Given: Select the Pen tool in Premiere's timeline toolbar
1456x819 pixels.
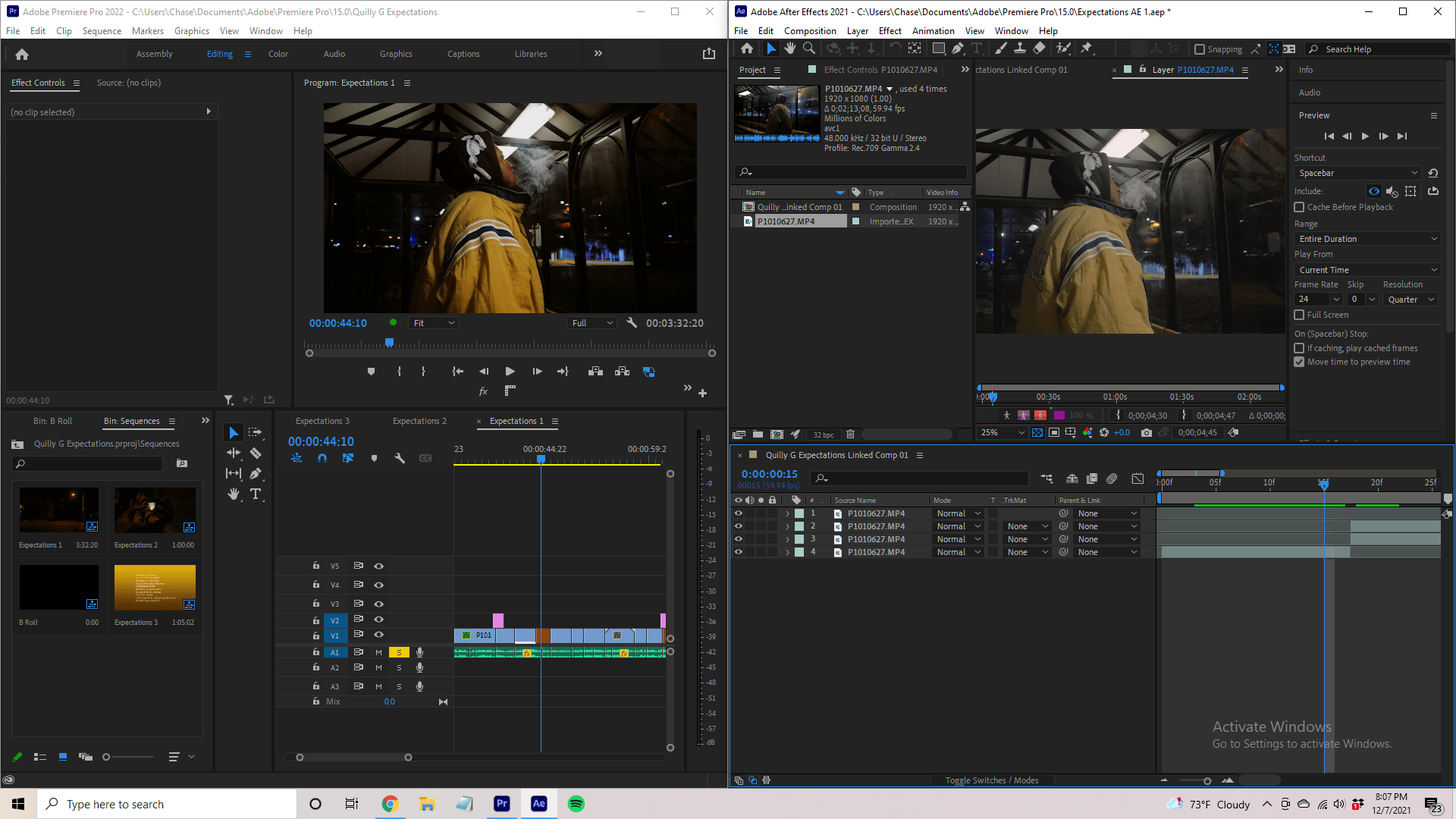Looking at the screenshot, I should 256,473.
